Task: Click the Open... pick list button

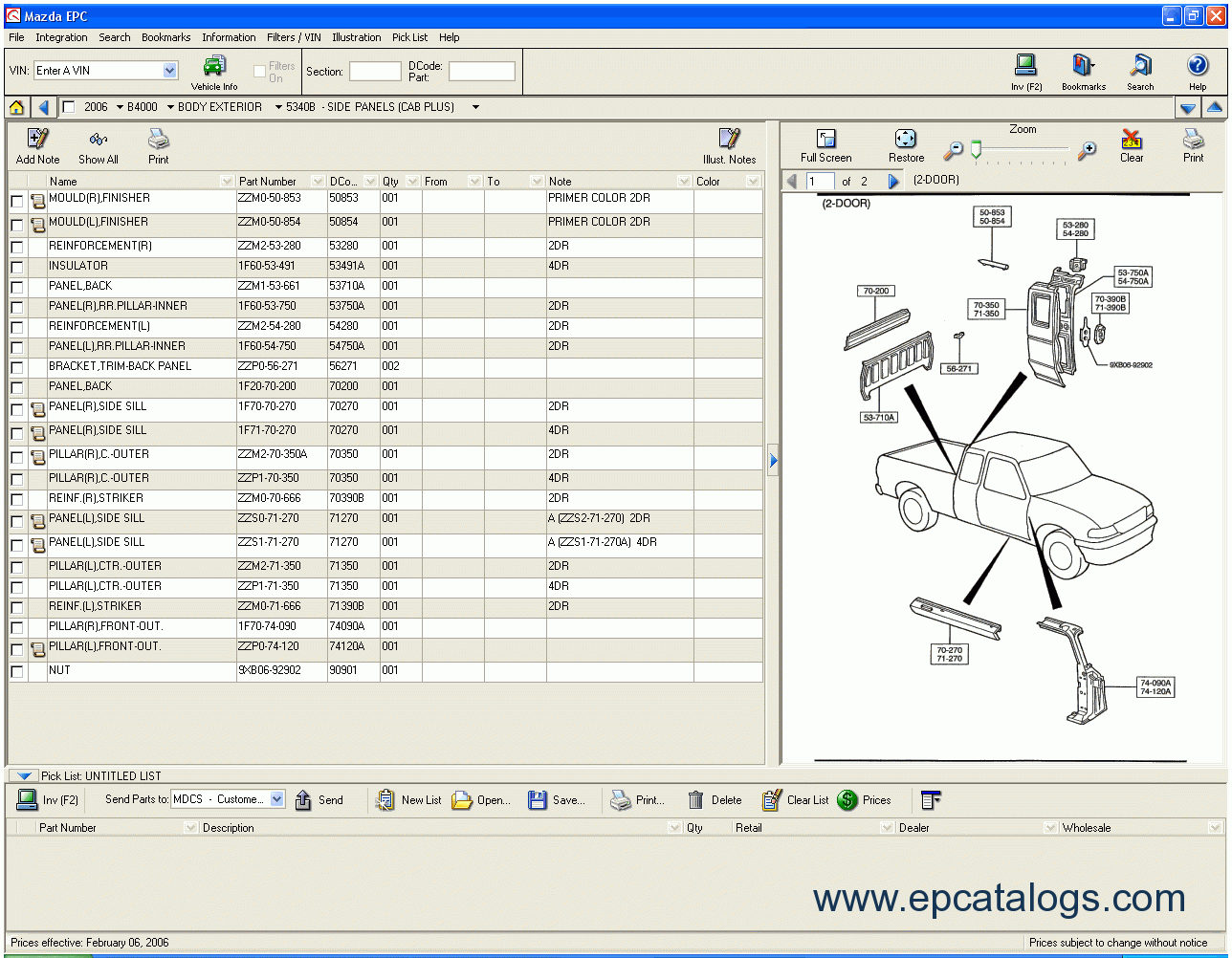Action: [x=482, y=800]
